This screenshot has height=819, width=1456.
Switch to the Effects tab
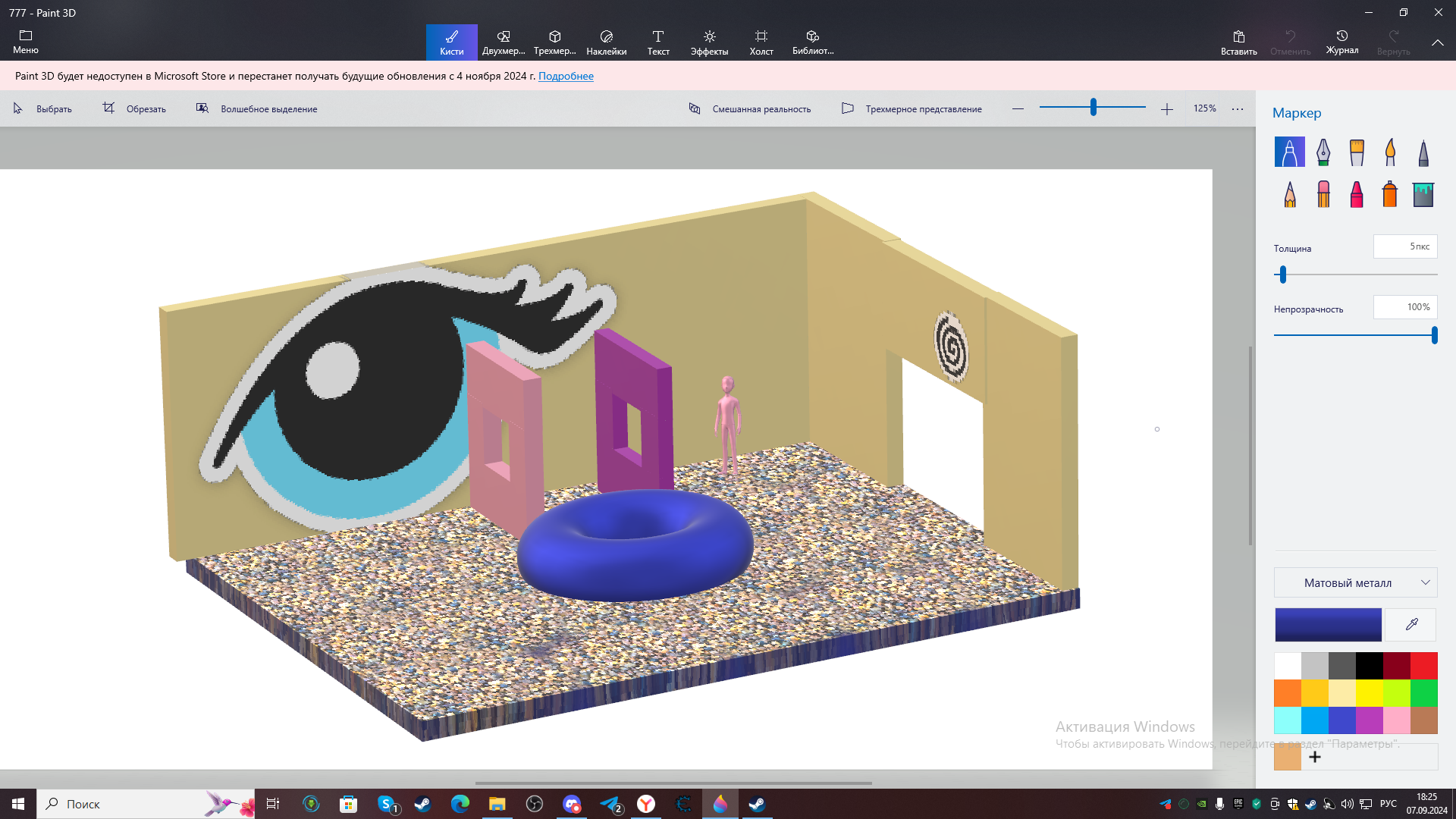710,42
